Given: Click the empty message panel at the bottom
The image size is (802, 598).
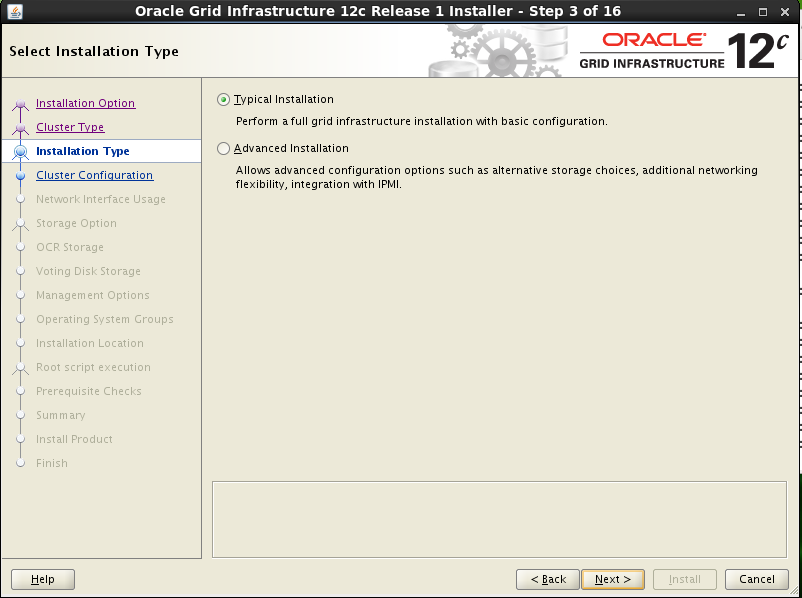Looking at the screenshot, I should tap(499, 518).
